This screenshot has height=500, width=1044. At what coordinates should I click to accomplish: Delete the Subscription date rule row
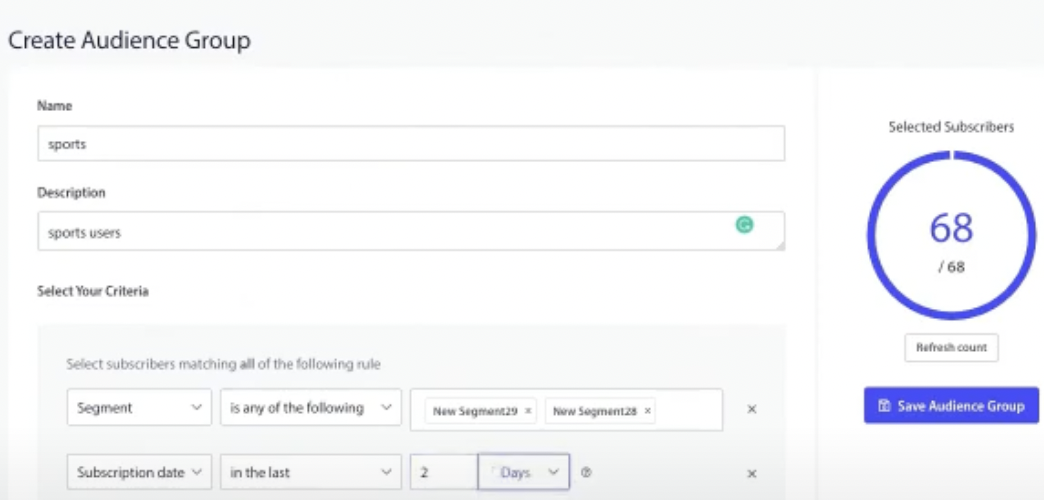752,473
